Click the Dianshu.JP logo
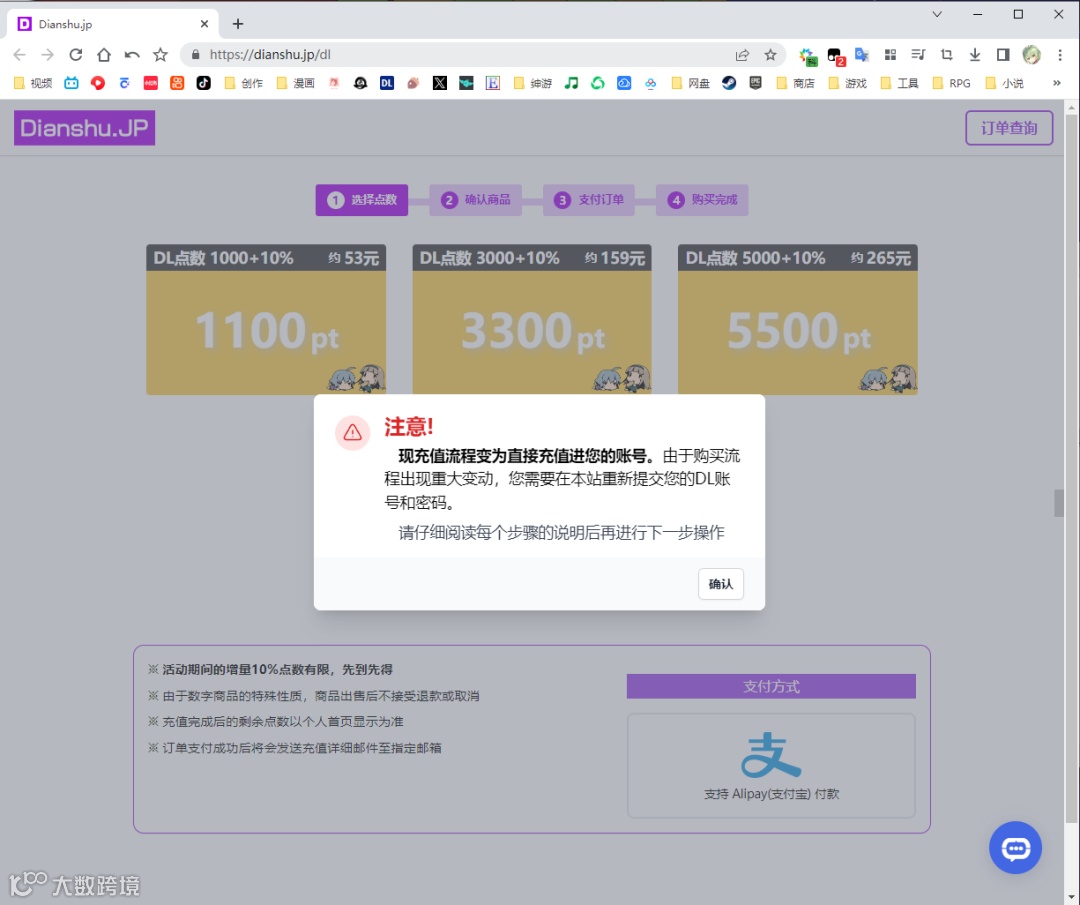Screen dimensions: 1080x905 (84, 128)
